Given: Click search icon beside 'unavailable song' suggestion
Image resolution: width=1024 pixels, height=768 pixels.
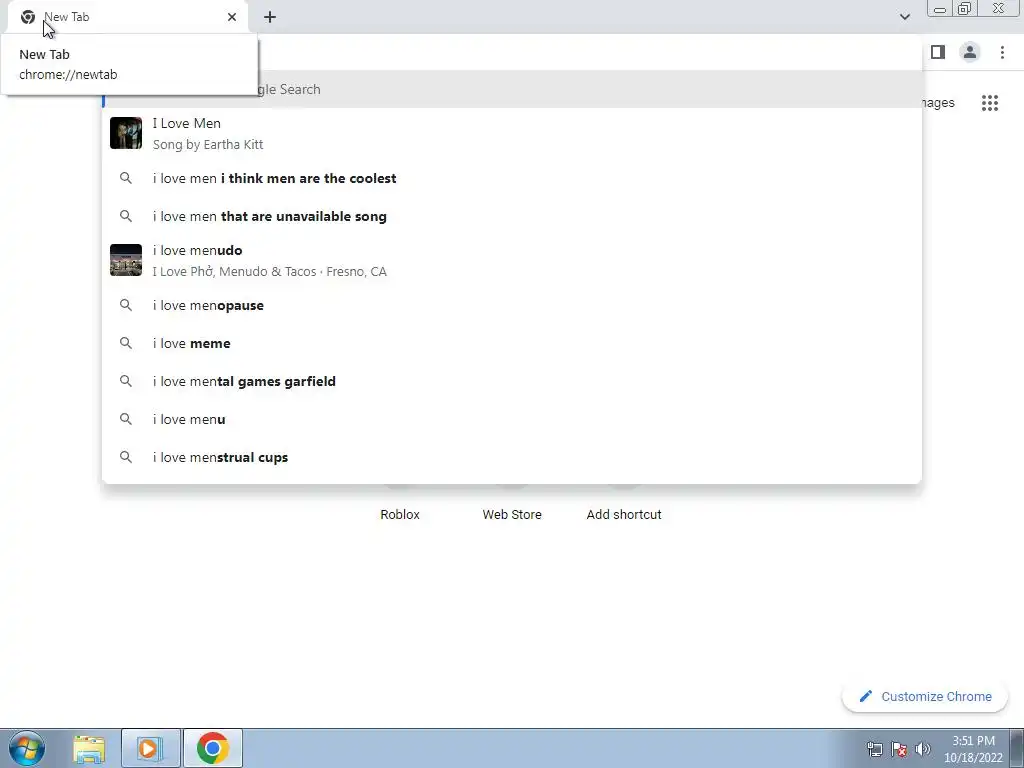Looking at the screenshot, I should point(126,216).
